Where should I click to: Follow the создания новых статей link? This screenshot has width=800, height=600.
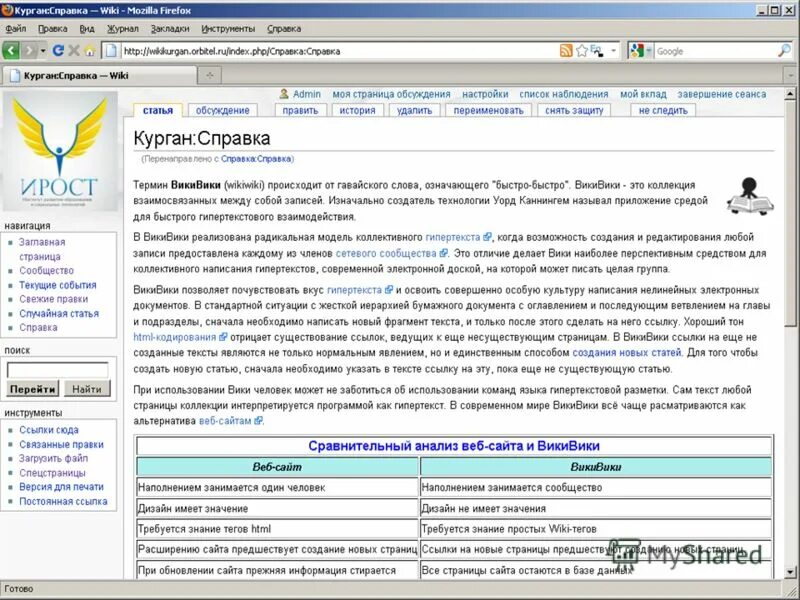click(627, 353)
